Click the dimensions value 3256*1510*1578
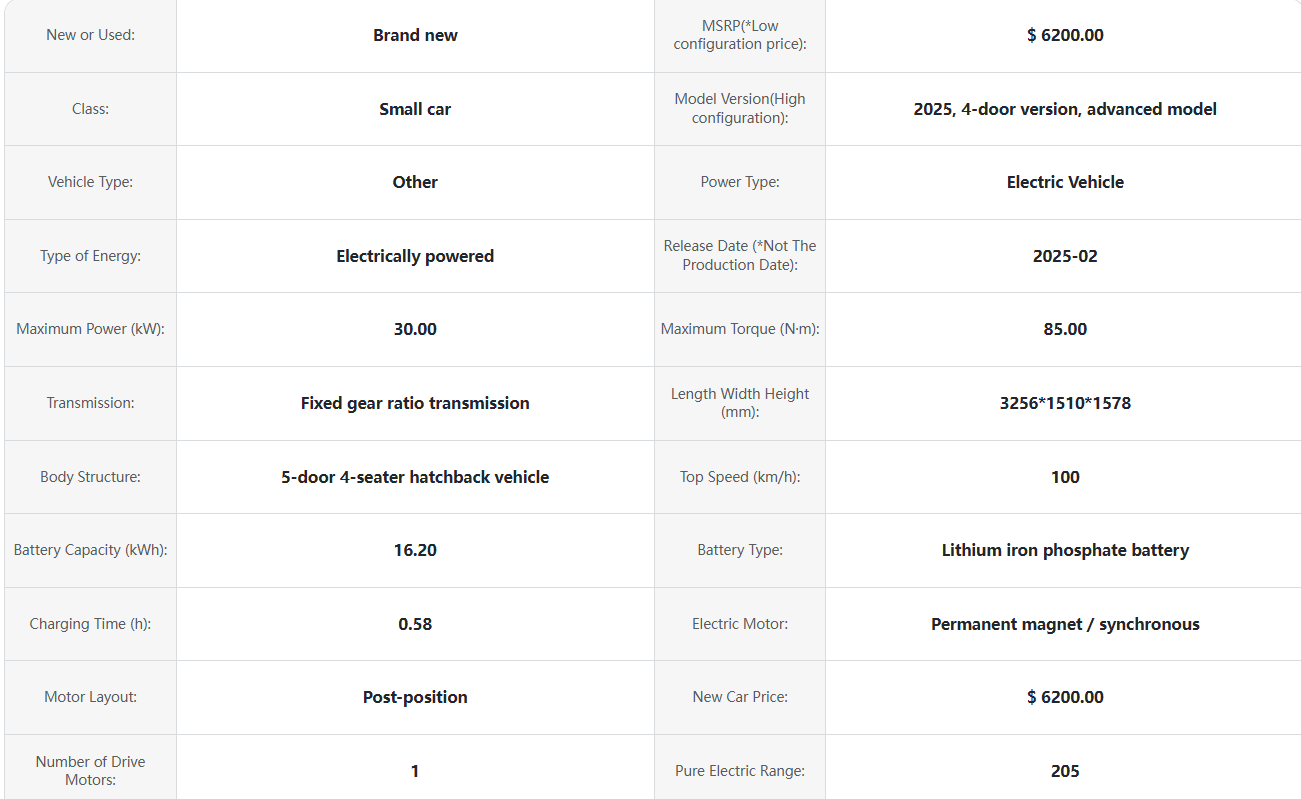The image size is (1301, 799). tap(1065, 403)
